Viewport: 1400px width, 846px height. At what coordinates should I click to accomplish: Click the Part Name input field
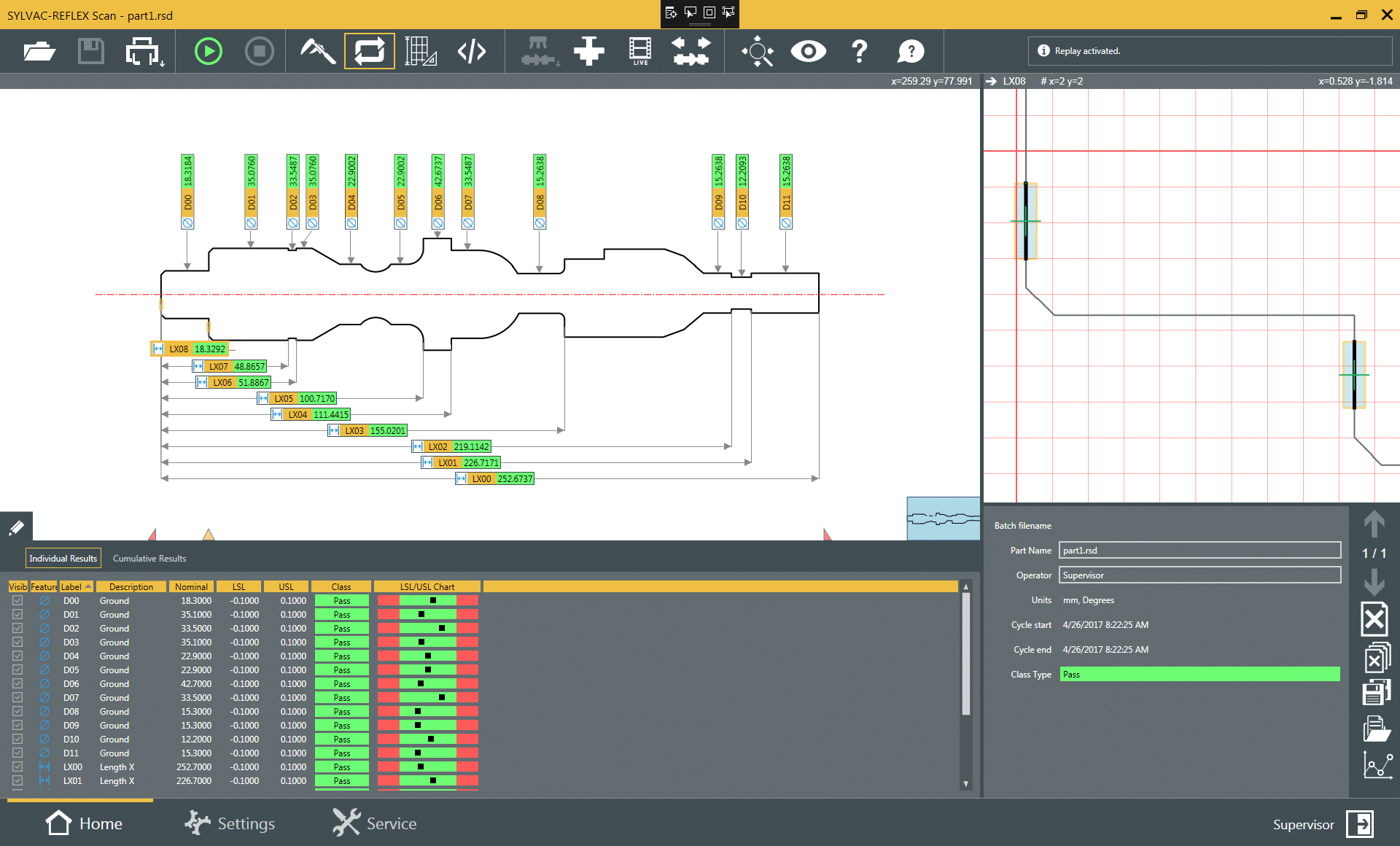(x=1199, y=551)
